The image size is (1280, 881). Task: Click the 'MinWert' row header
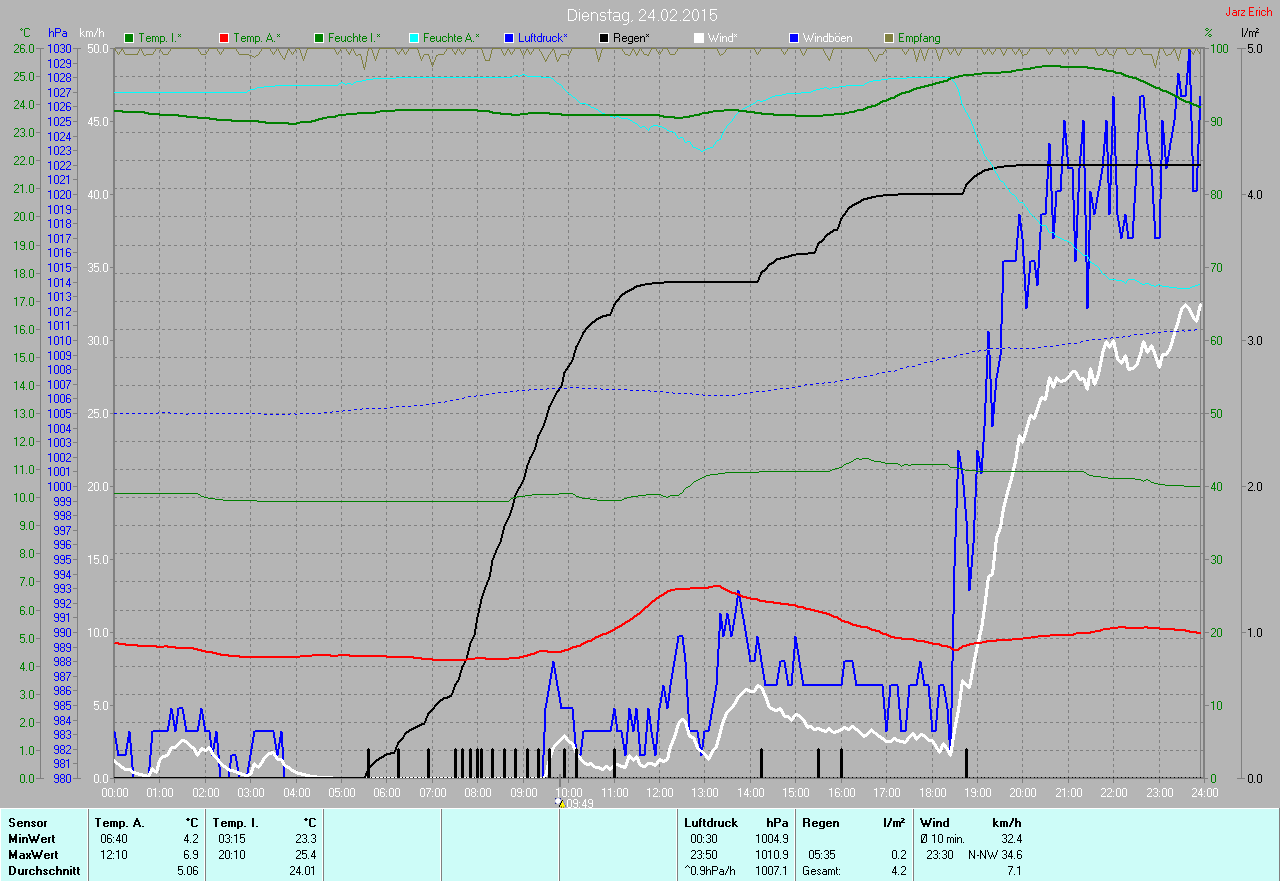coord(31,839)
